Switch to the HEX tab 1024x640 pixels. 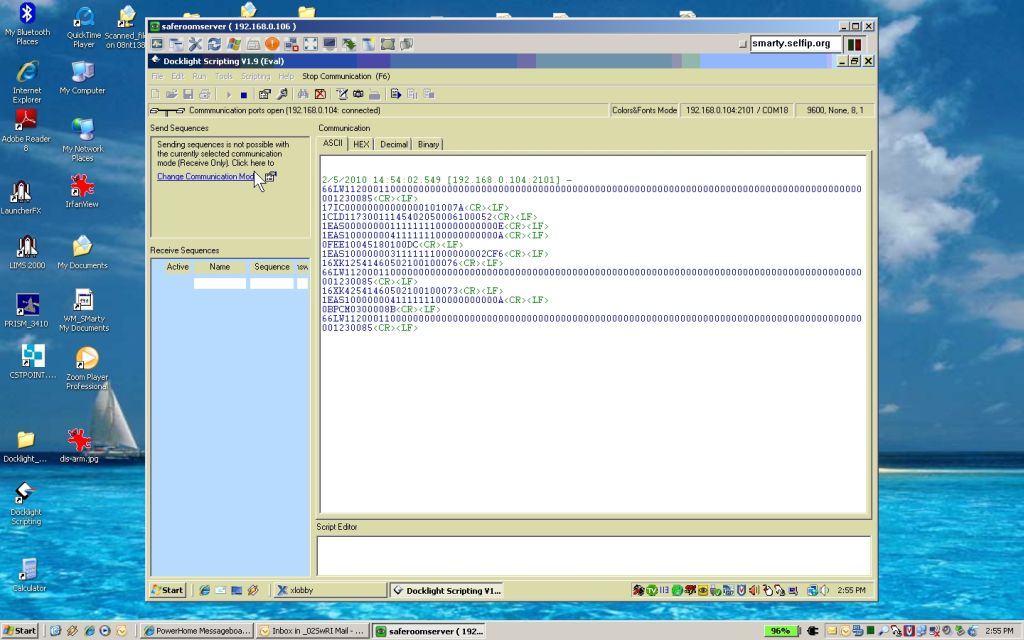(361, 144)
